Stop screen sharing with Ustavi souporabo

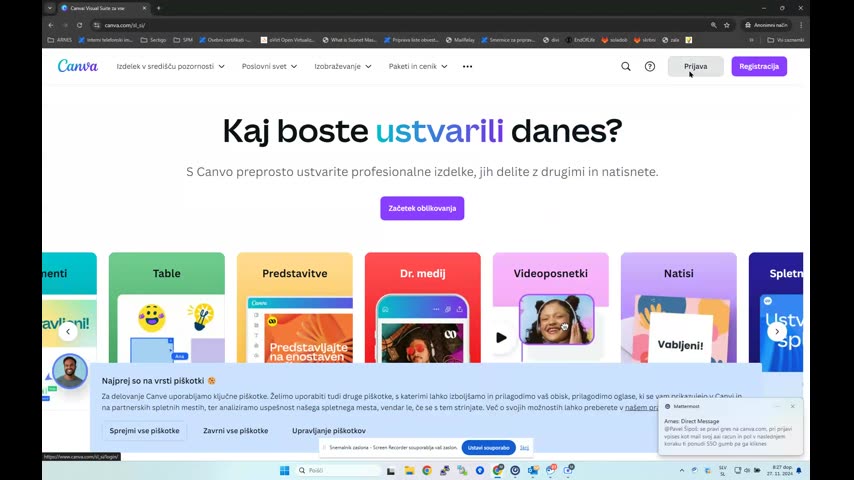489,448
